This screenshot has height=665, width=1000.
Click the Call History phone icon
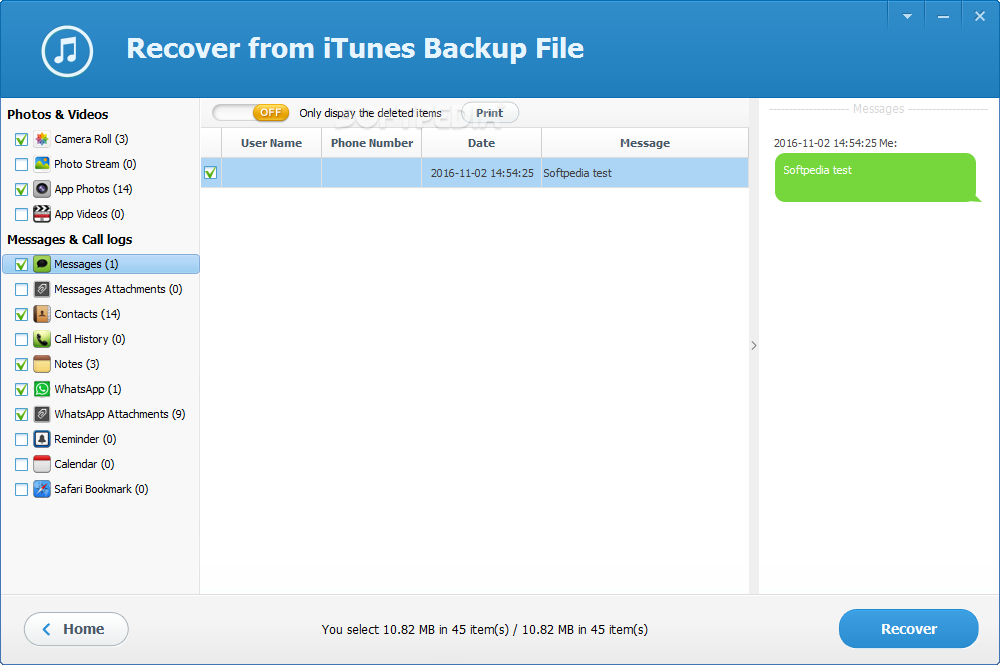click(41, 339)
